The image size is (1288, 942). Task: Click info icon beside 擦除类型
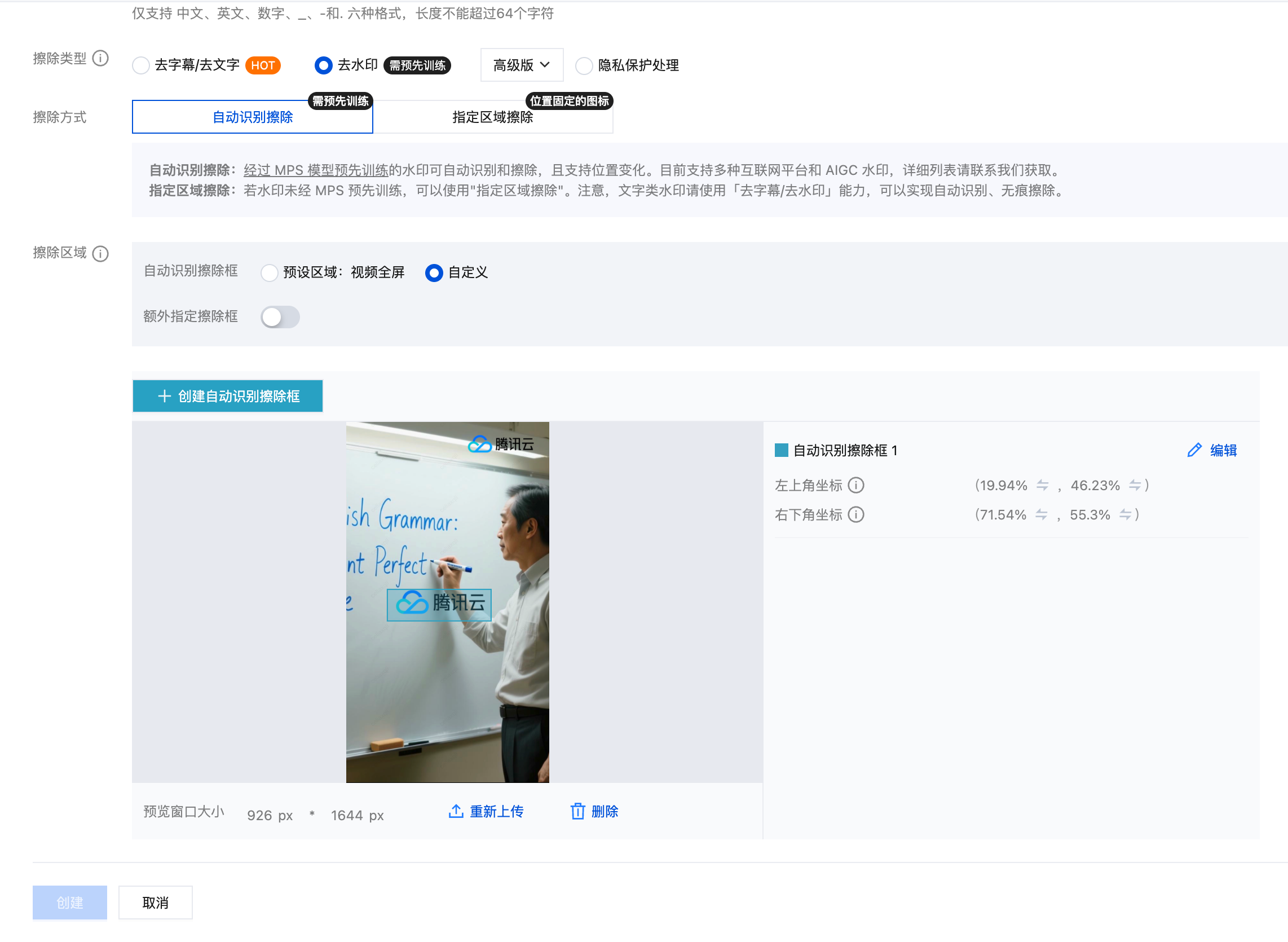click(x=100, y=59)
